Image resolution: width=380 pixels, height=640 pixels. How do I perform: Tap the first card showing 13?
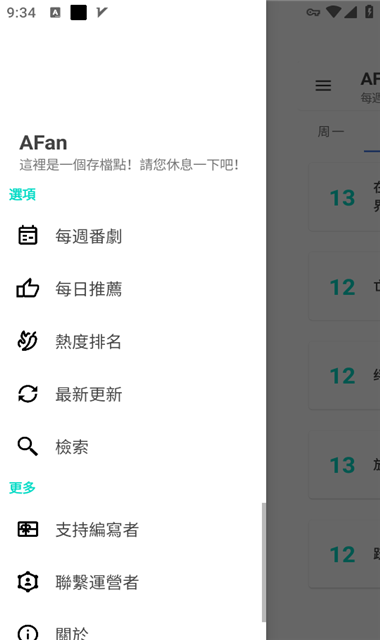click(x=344, y=198)
